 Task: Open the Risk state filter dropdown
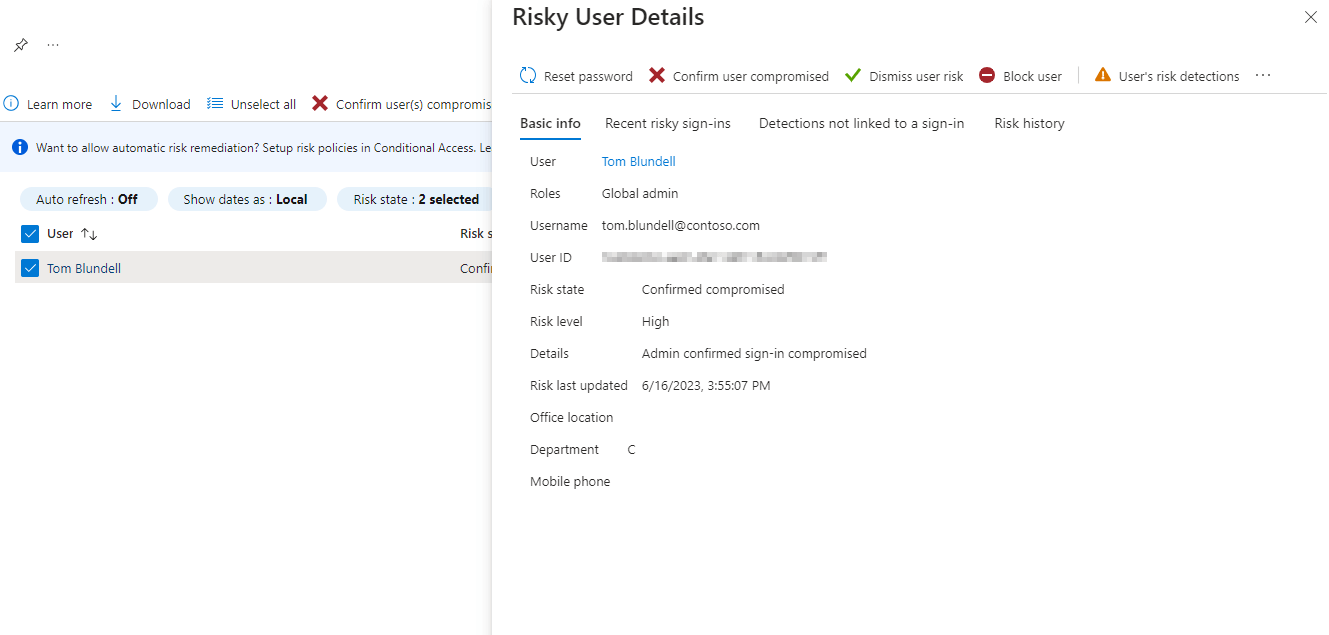pyautogui.click(x=416, y=198)
